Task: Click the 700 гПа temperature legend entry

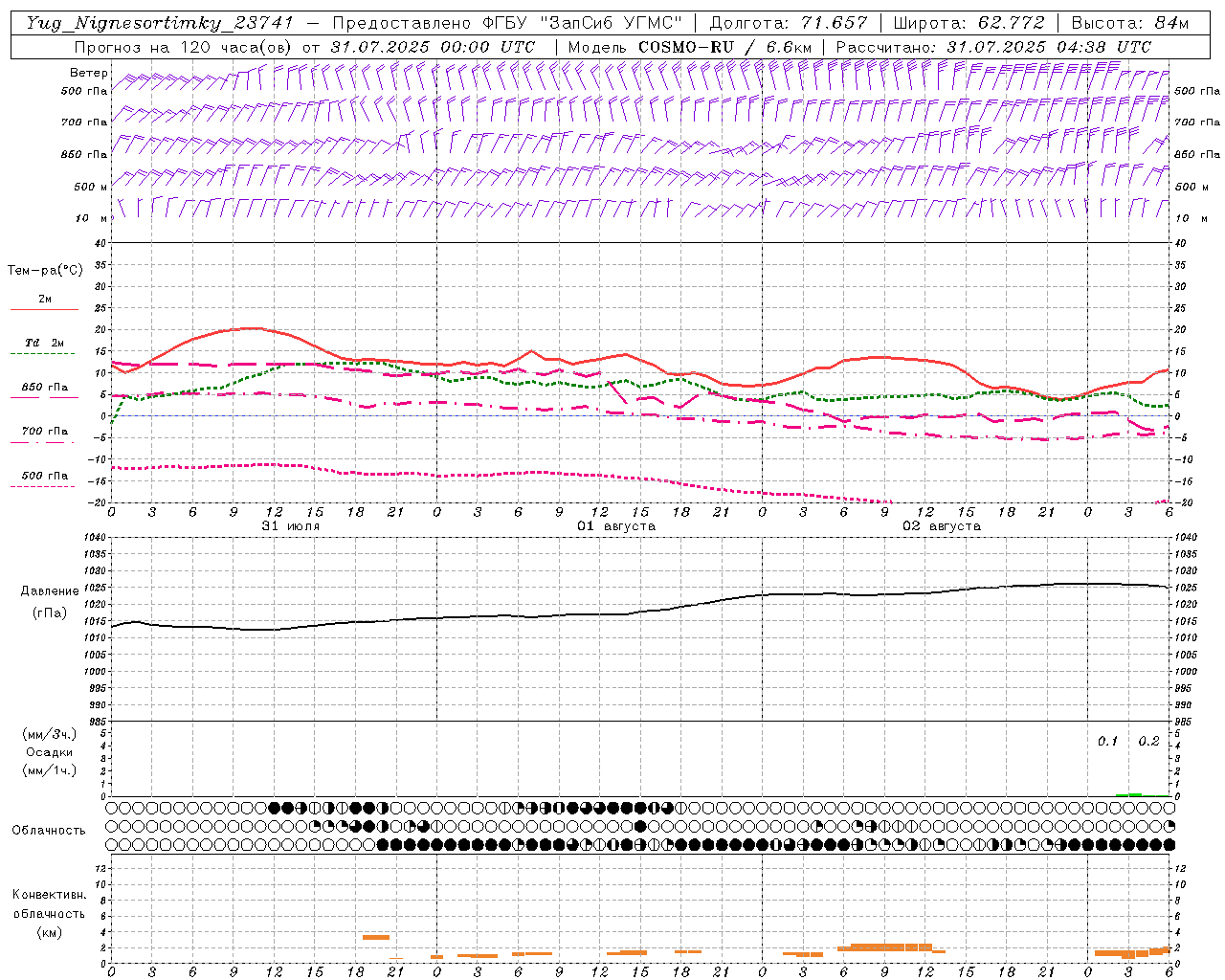Action: [45, 431]
